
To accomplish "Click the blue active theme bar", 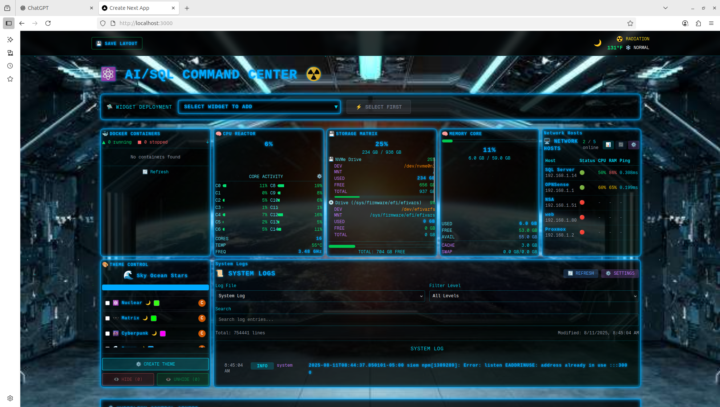I will pyautogui.click(x=155, y=288).
